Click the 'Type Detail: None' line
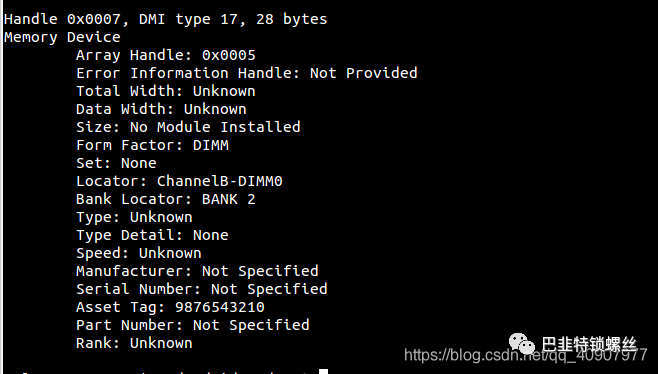Screen dimensions: 658x374 (x=152, y=235)
